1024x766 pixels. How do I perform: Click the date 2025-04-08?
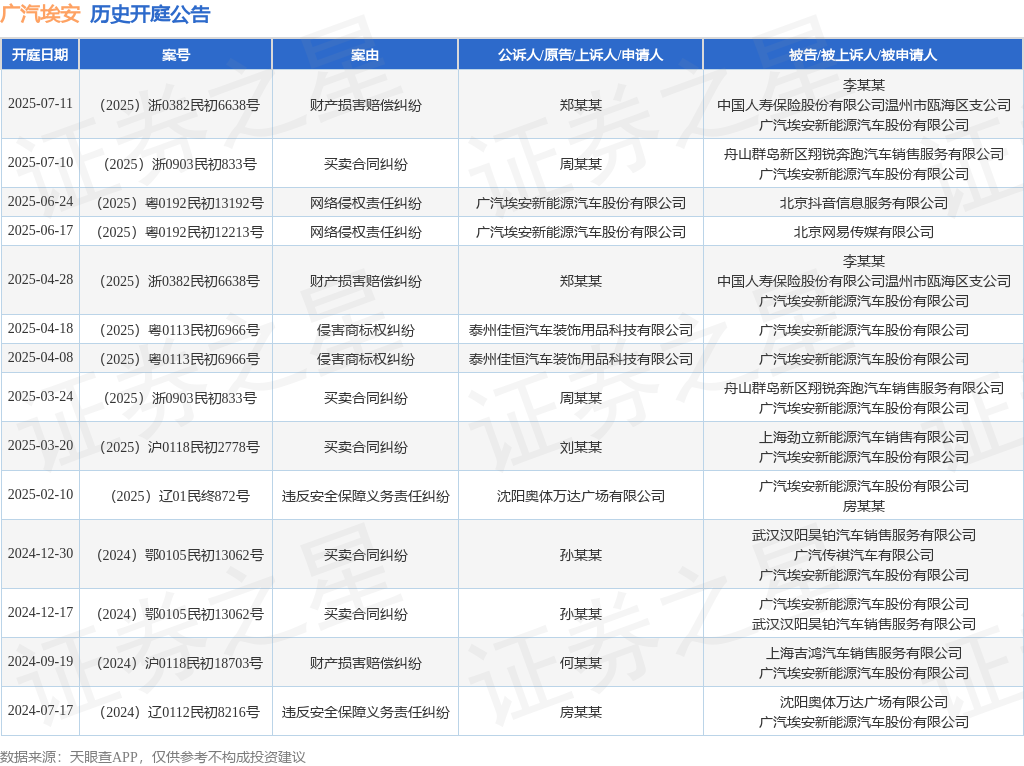coord(40,358)
